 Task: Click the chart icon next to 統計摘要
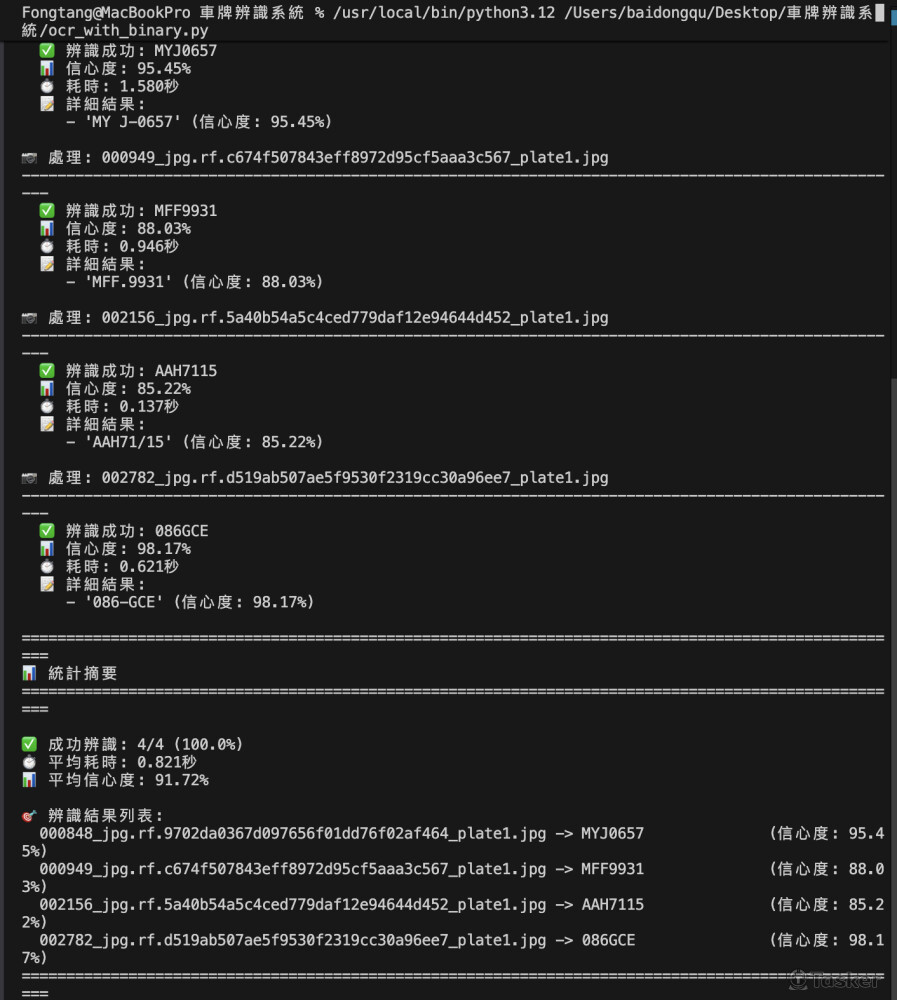[29, 673]
